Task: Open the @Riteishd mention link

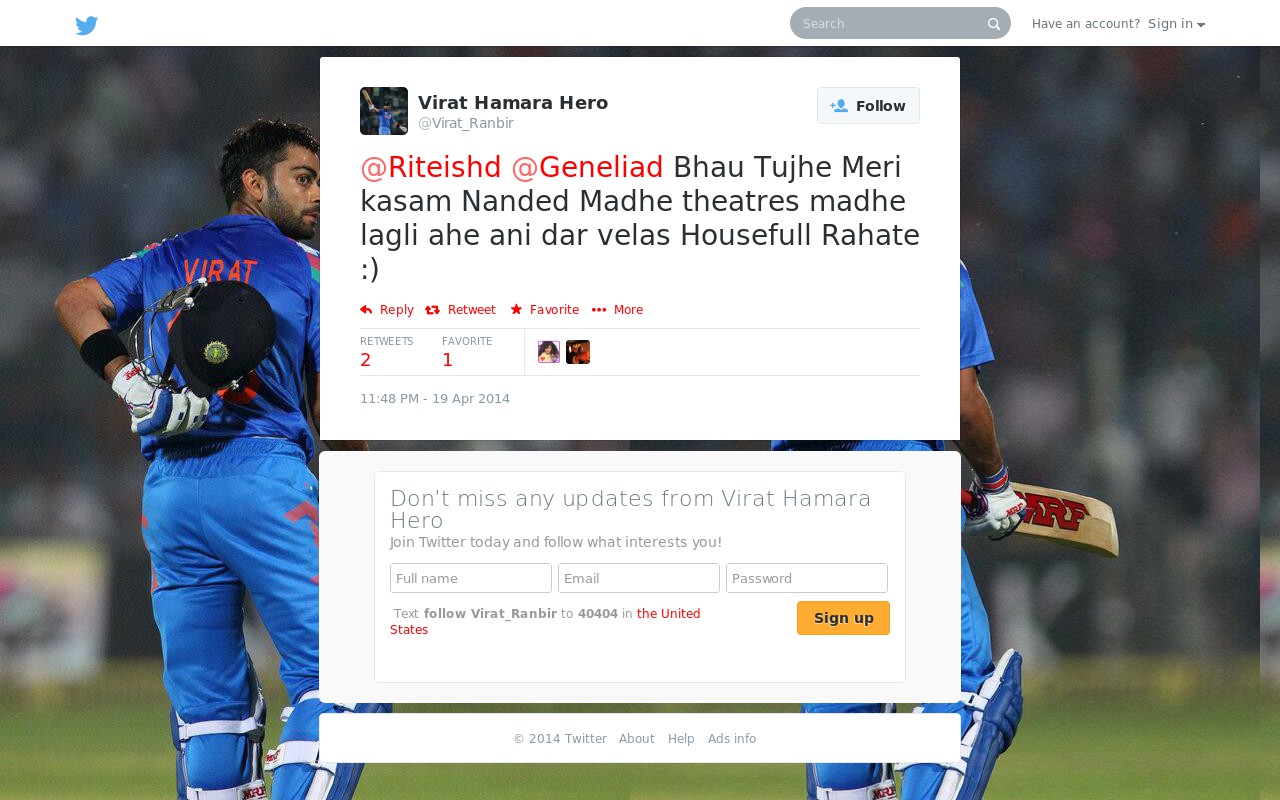Action: coord(431,167)
